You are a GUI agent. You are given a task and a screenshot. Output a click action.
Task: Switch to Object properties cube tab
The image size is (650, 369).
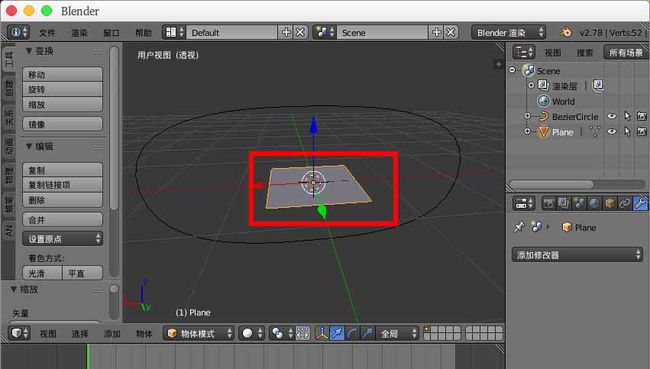[x=610, y=204]
